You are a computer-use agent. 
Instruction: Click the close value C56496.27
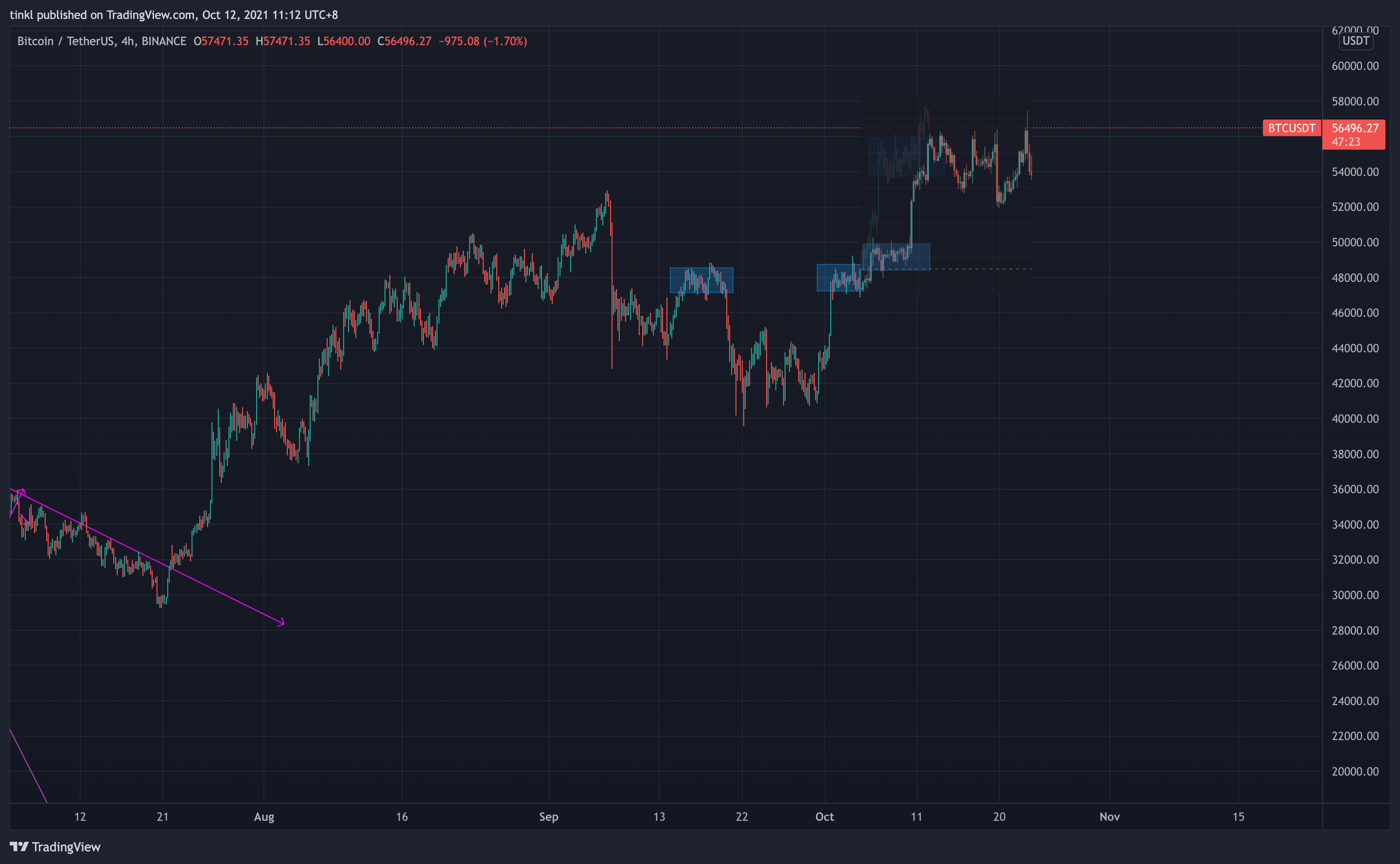coord(404,41)
